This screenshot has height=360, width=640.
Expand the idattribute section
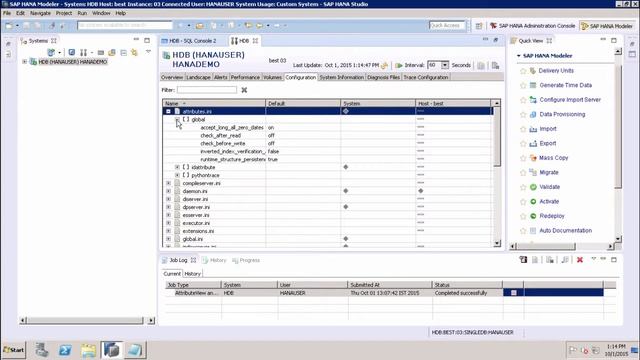(x=177, y=167)
